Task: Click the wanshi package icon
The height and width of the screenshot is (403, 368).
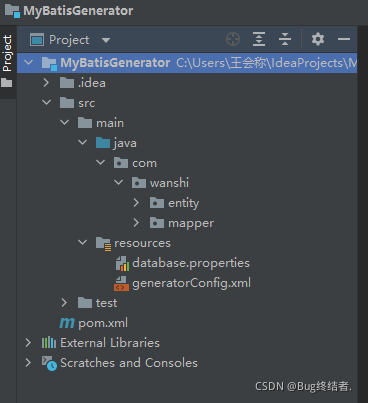Action: (x=139, y=183)
